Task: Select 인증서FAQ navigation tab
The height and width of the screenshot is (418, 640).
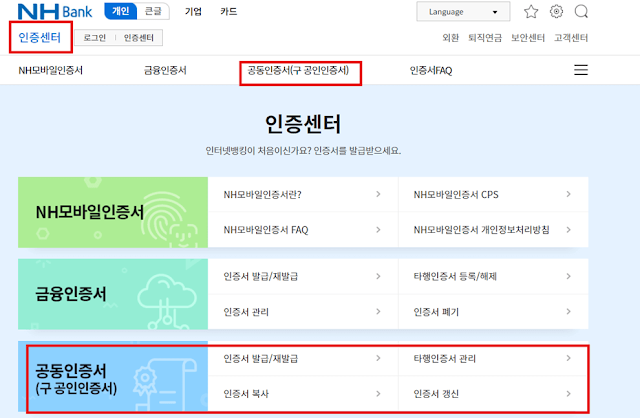Action: click(431, 71)
